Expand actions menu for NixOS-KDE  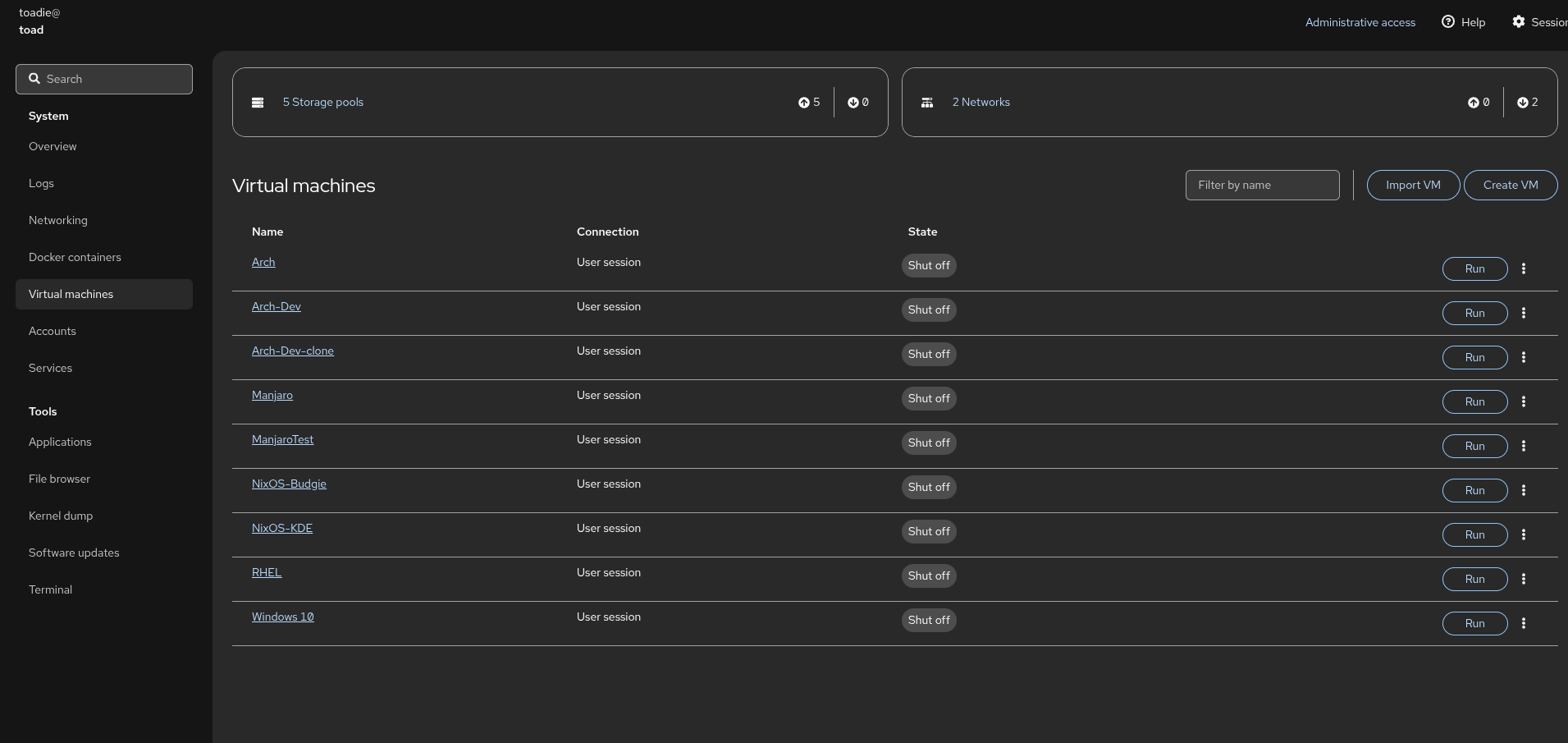pos(1524,534)
